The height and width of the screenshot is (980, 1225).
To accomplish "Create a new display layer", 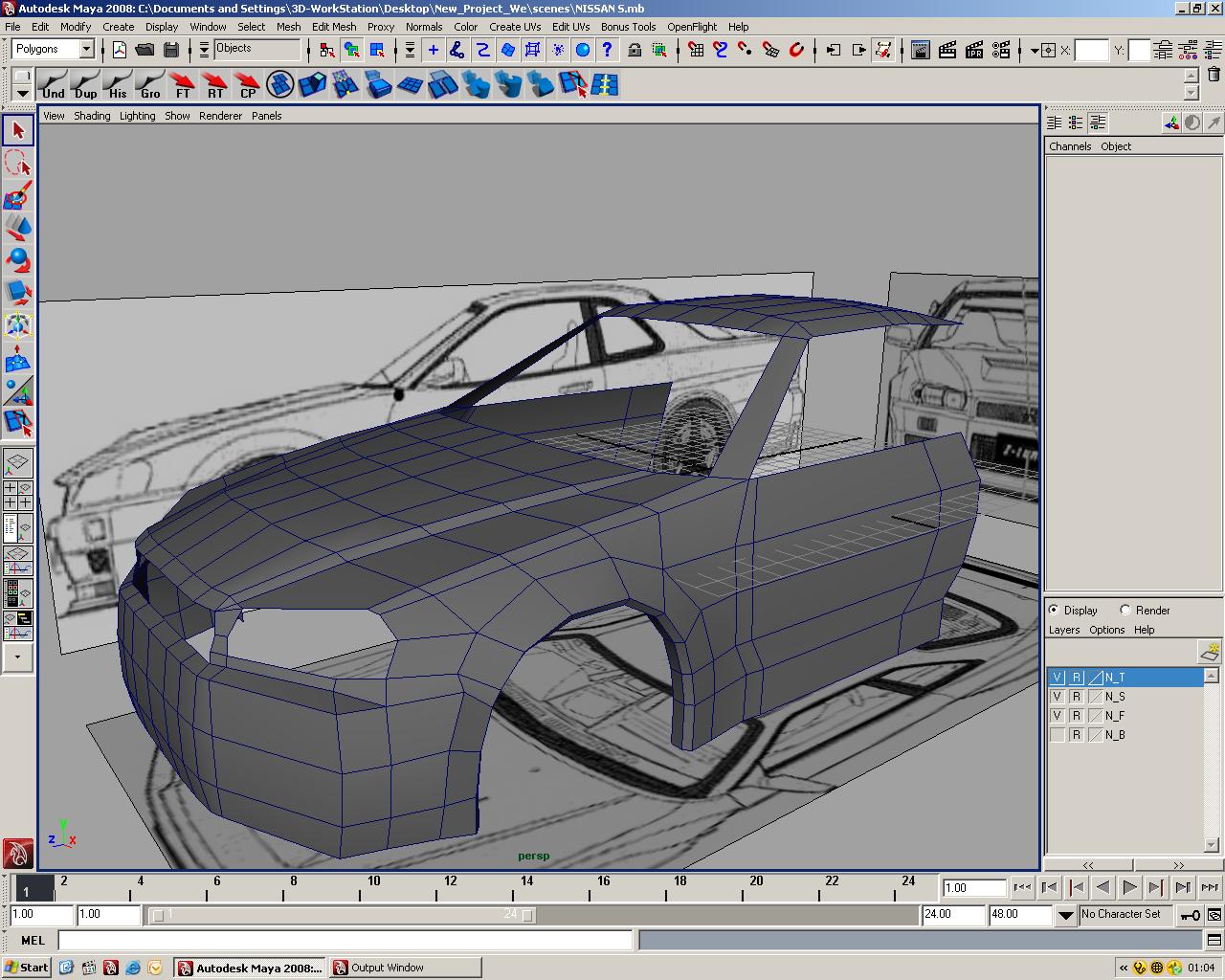I will [x=1210, y=653].
